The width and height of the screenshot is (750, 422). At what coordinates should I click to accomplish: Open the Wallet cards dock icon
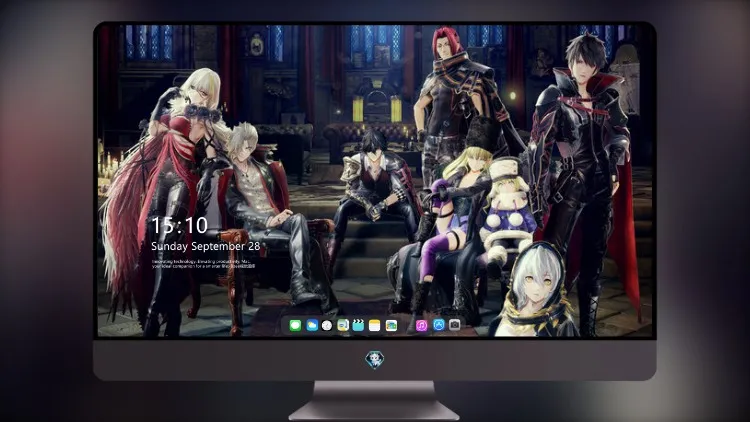tap(391, 325)
